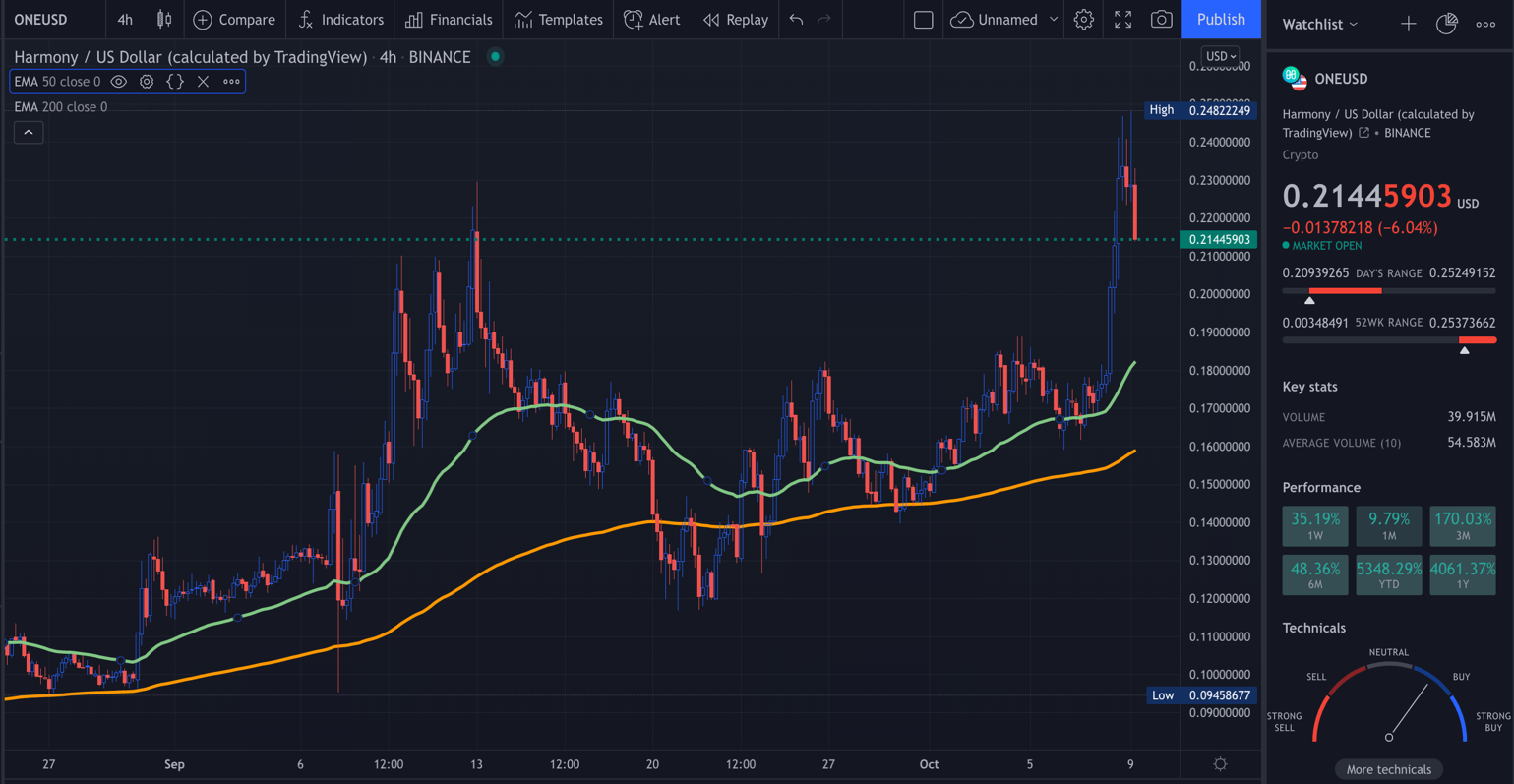Screen dimensions: 1514x784
Task: Open the time axis settings gear
Action: pyautogui.click(x=1220, y=764)
